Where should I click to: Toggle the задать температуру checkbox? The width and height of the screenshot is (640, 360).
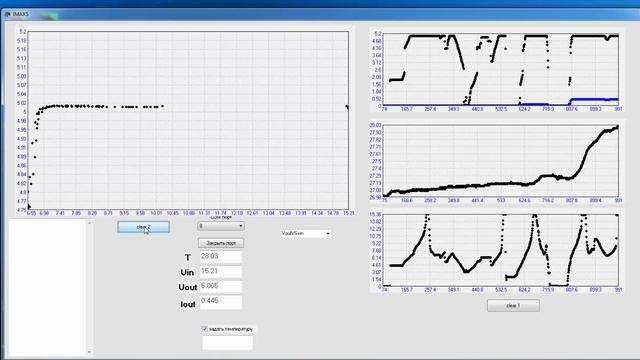pyautogui.click(x=204, y=329)
